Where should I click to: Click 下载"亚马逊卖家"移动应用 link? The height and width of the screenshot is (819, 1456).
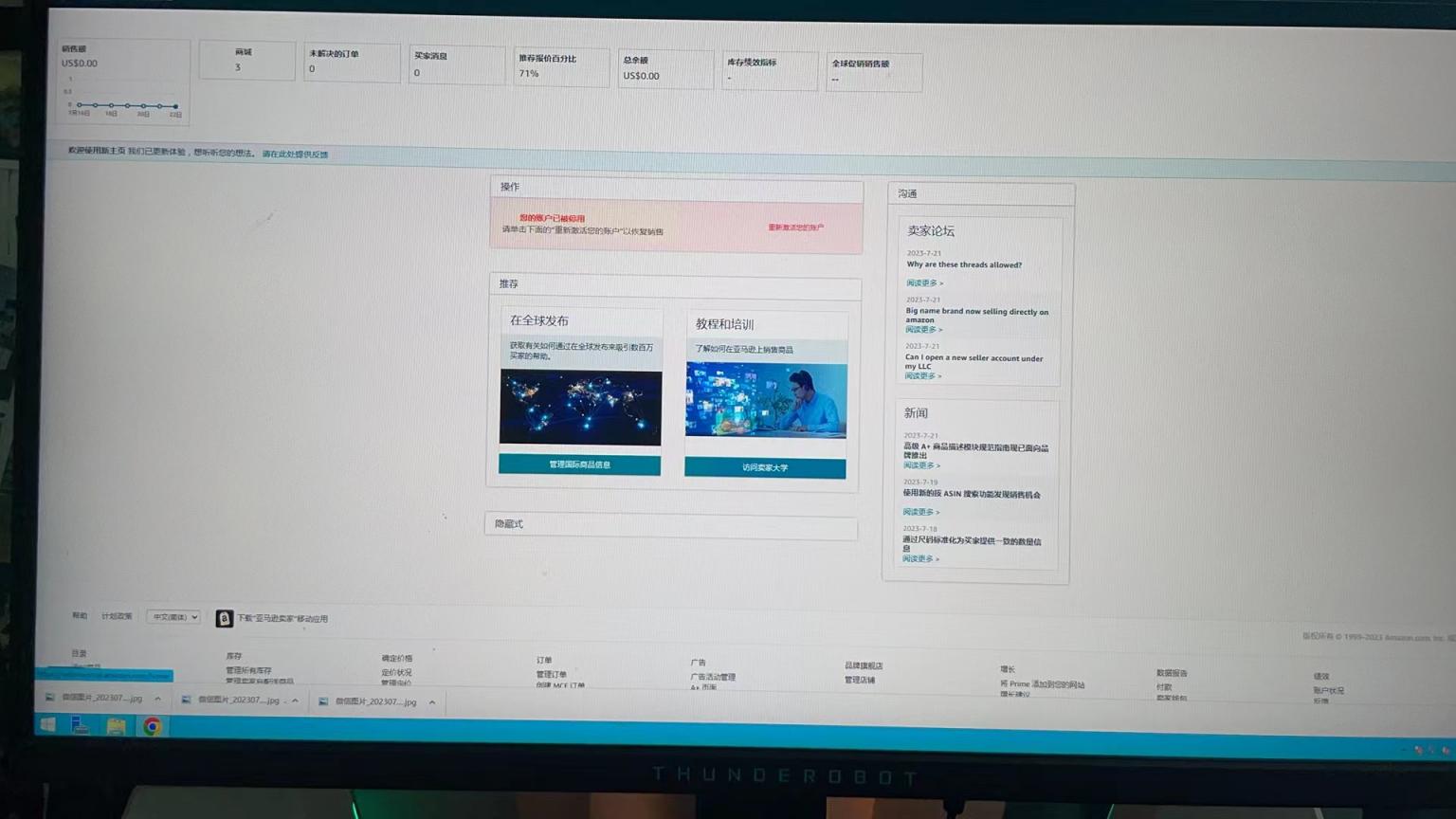click(x=282, y=618)
